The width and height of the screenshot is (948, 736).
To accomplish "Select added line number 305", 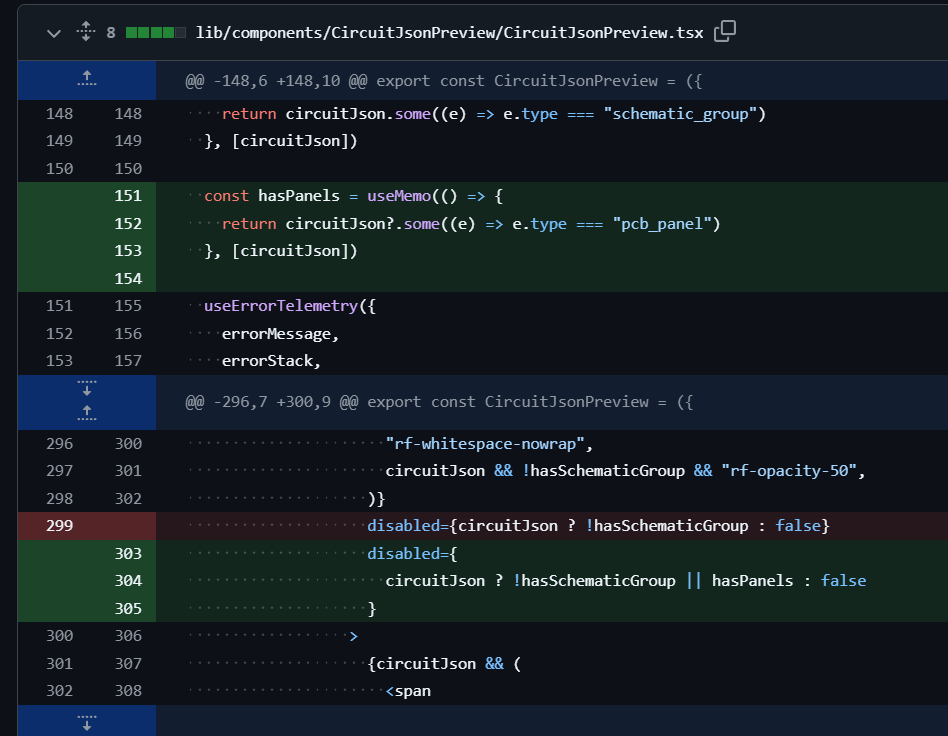I will coord(128,608).
